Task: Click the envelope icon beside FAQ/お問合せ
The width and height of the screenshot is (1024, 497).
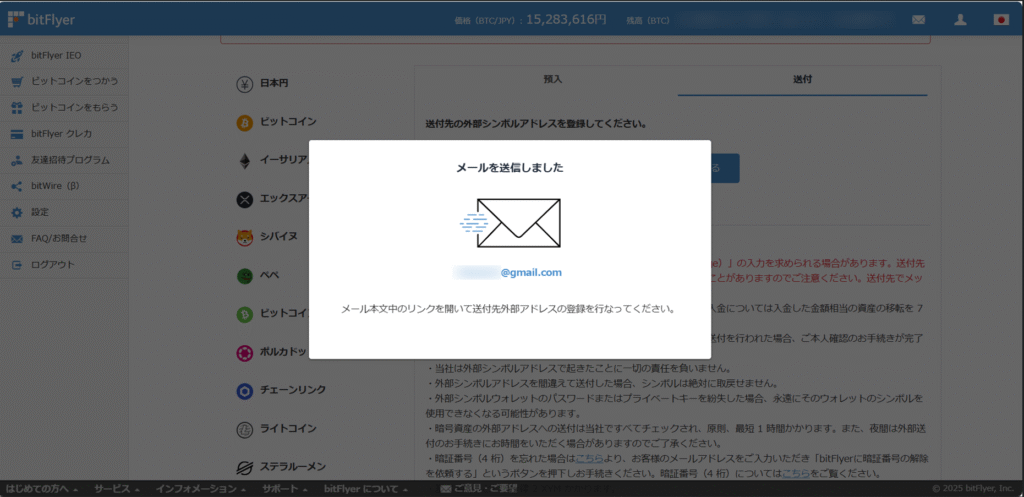Action: (x=18, y=239)
